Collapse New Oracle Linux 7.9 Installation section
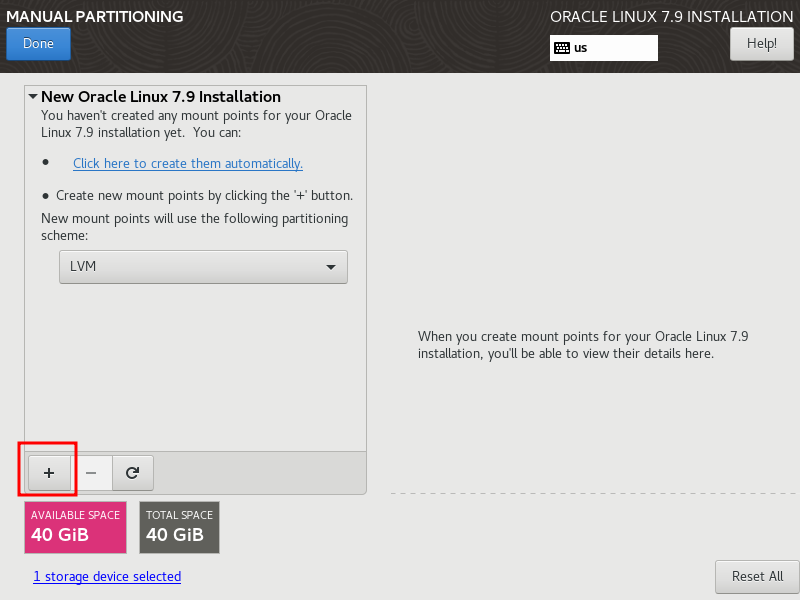800x600 pixels. 33,96
